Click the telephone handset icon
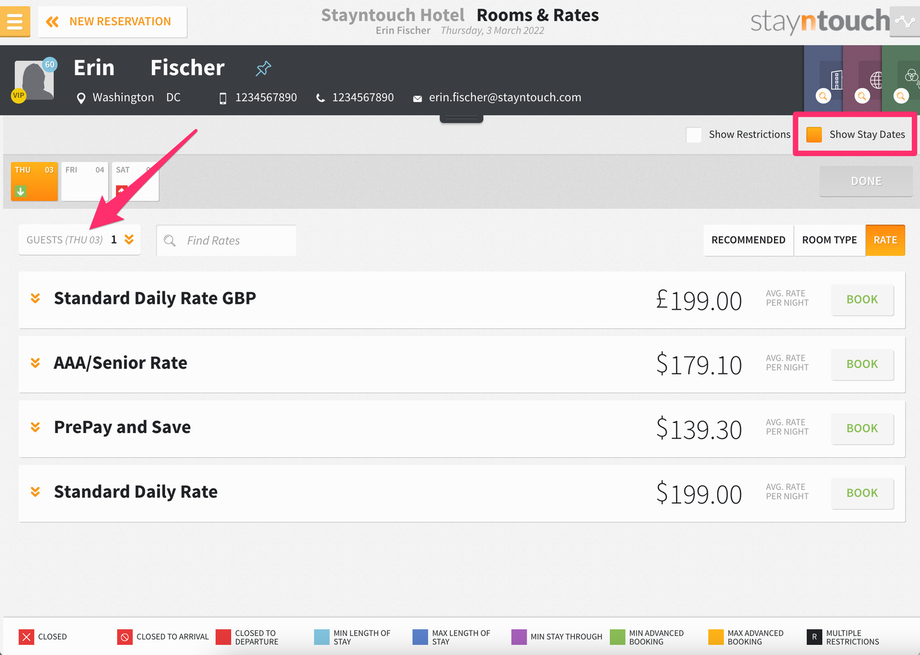Screen dimensions: 920x655 [320, 98]
